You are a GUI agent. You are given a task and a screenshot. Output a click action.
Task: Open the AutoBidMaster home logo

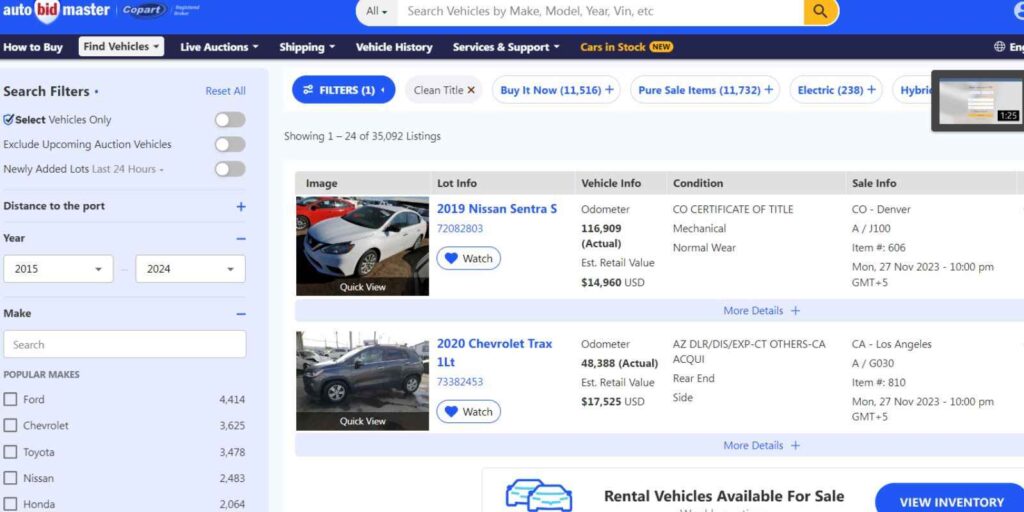[x=56, y=11]
